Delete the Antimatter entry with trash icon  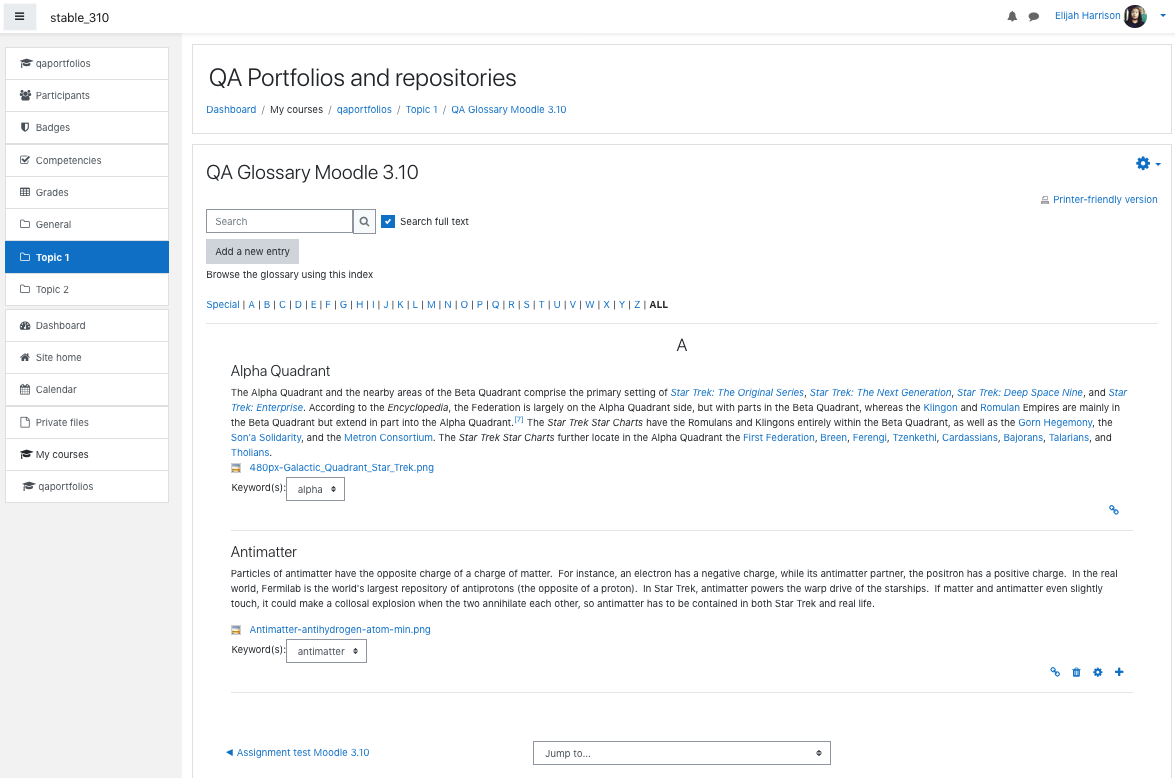(1076, 672)
